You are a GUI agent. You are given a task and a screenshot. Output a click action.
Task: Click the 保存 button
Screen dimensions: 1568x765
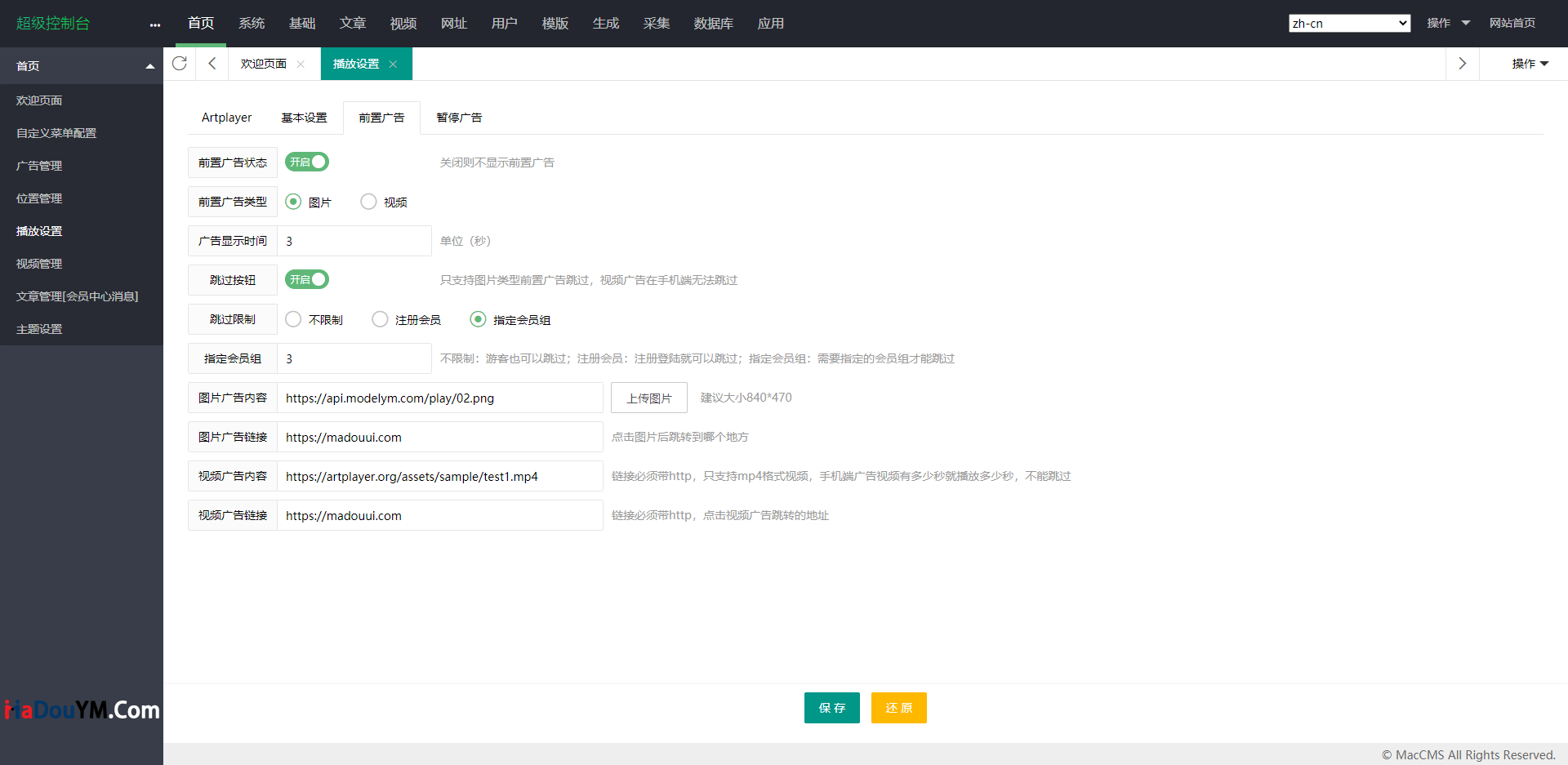tap(831, 708)
